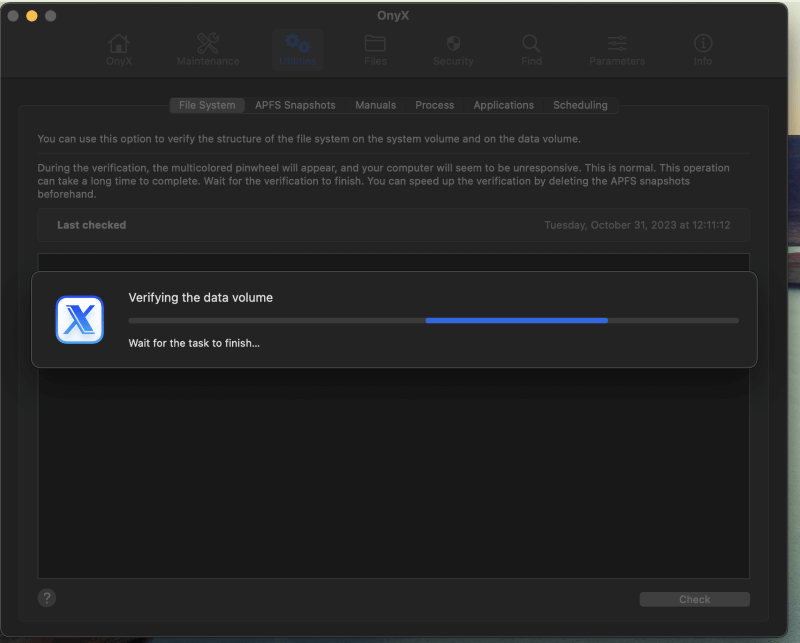Click the Check button
This screenshot has height=643, width=800.
pos(694,599)
